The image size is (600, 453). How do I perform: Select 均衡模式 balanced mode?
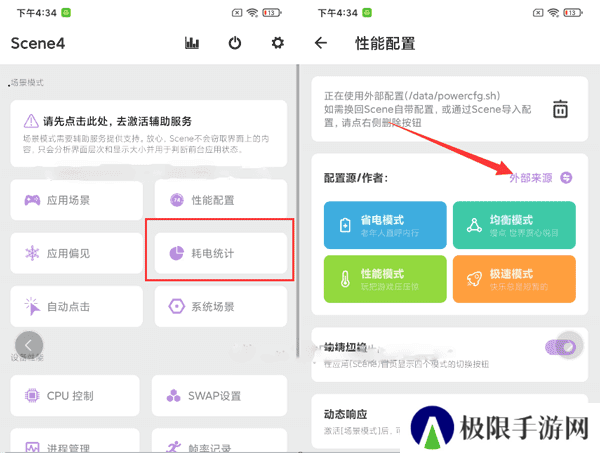(514, 225)
